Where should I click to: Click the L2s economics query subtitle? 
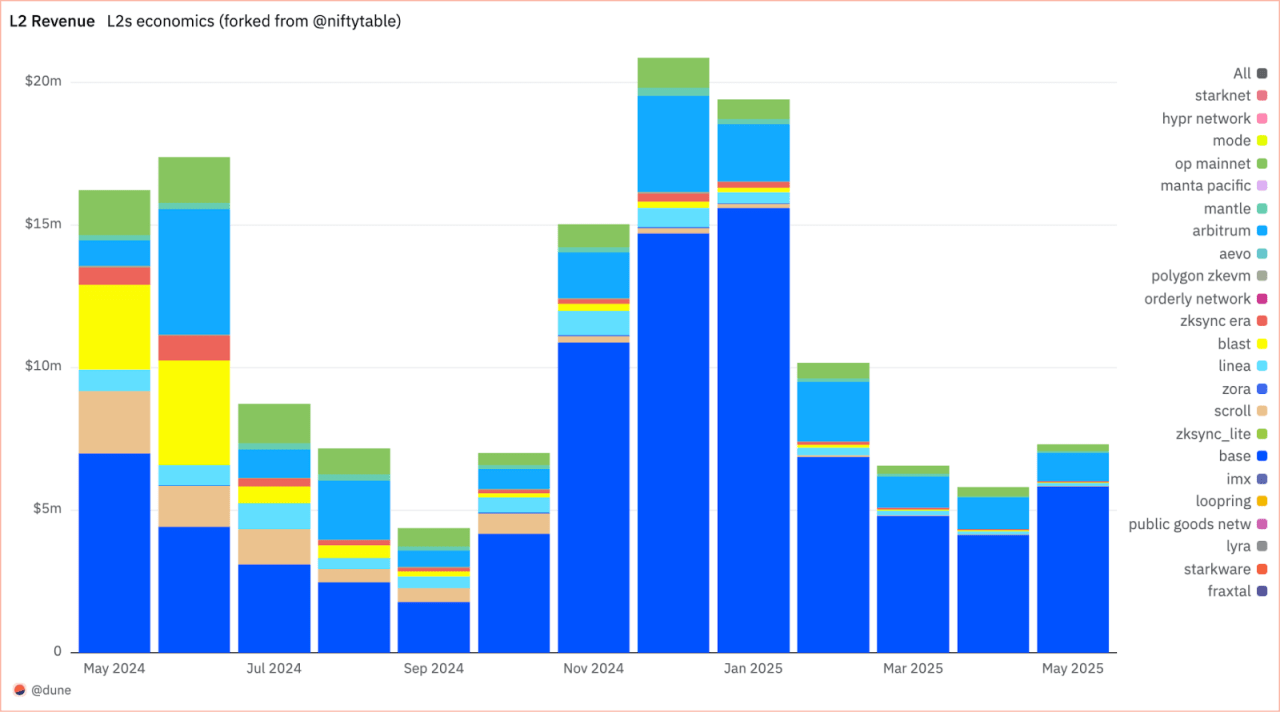254,21
